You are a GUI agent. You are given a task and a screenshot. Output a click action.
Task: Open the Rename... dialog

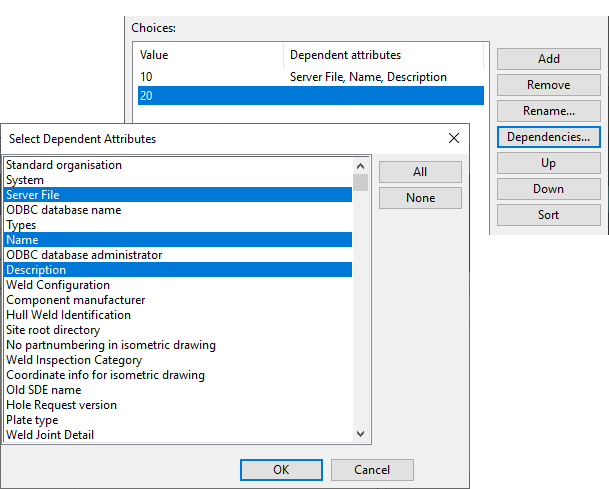548,111
